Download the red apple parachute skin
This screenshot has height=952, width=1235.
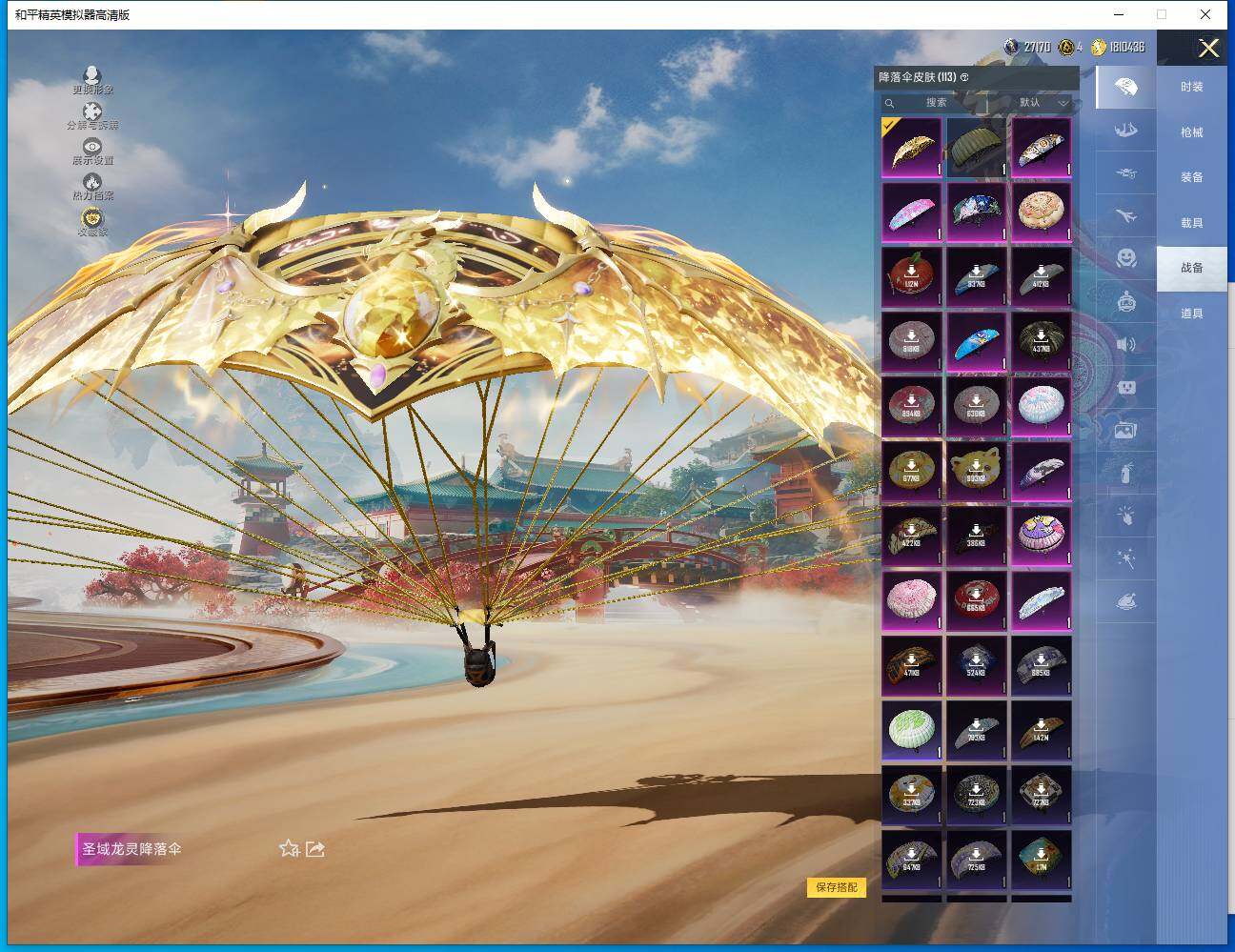point(912,277)
